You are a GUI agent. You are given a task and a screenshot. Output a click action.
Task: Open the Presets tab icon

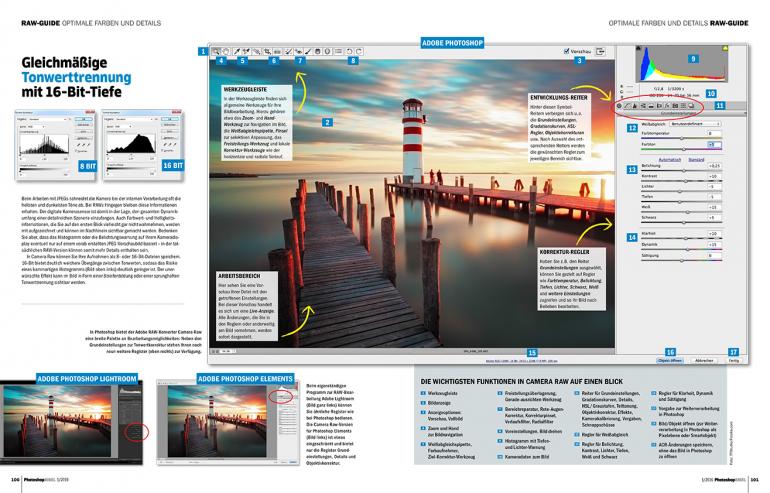point(683,106)
